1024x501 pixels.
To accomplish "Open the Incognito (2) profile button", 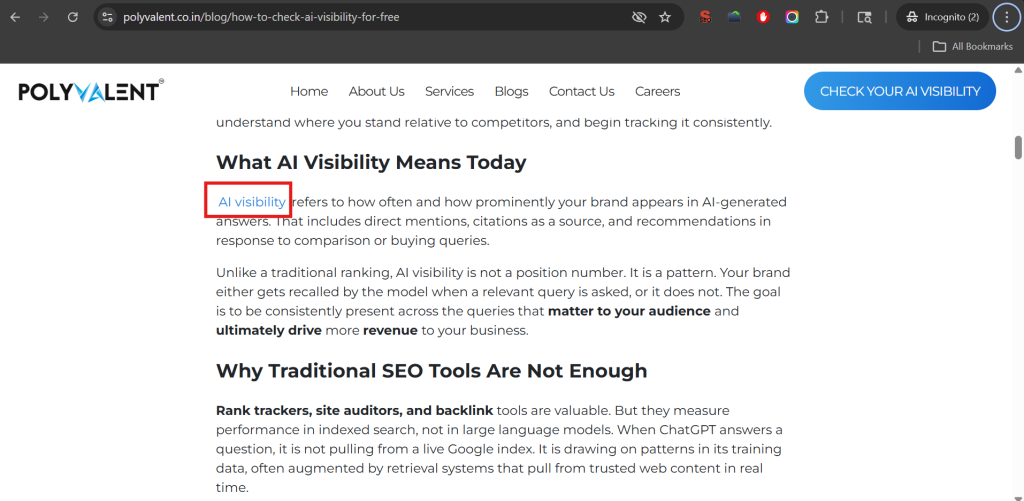I will (942, 17).
